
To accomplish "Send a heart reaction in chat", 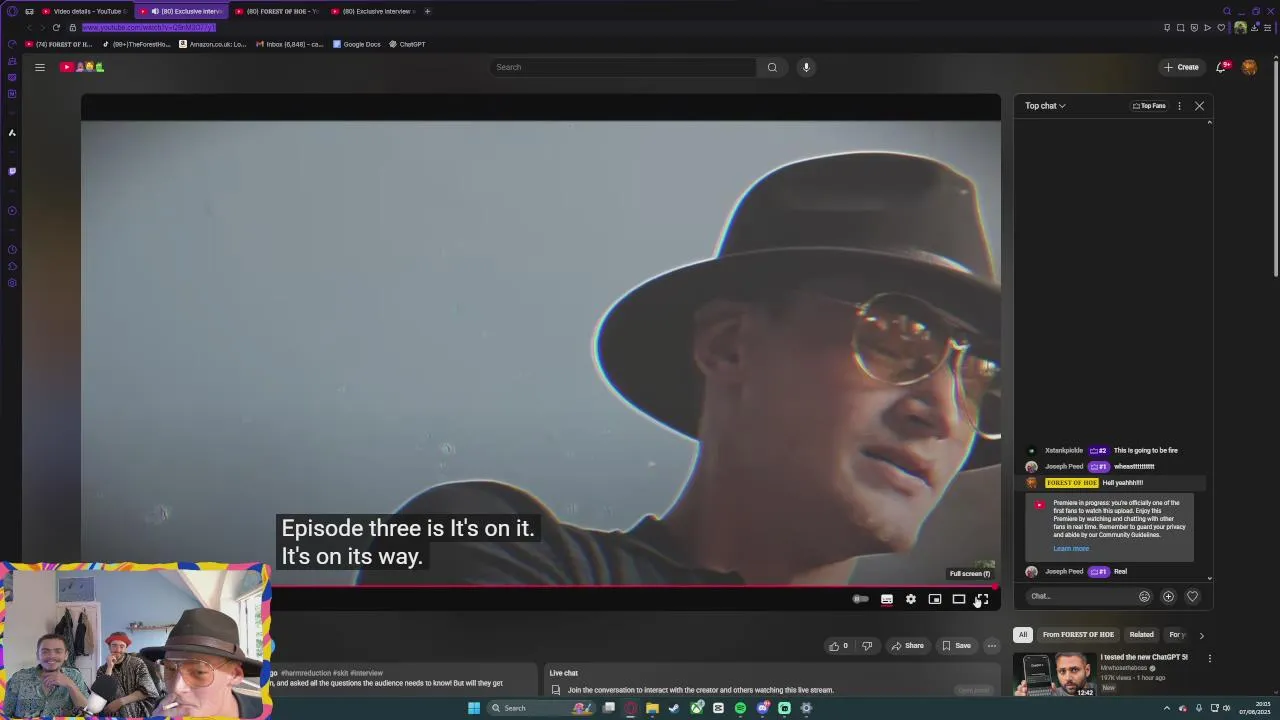I will pos(1192,597).
